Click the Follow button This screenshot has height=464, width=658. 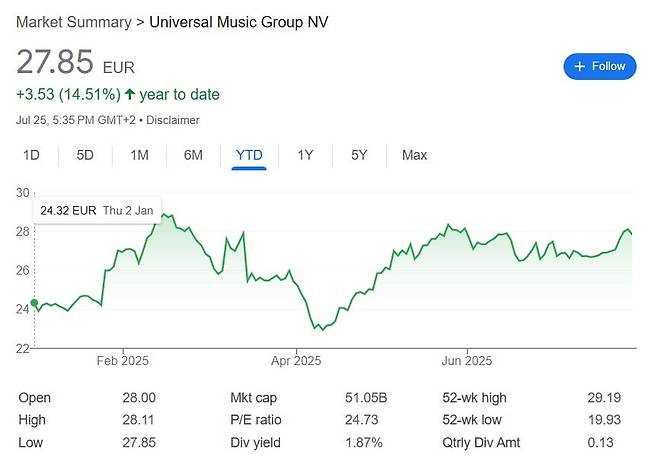[x=600, y=66]
